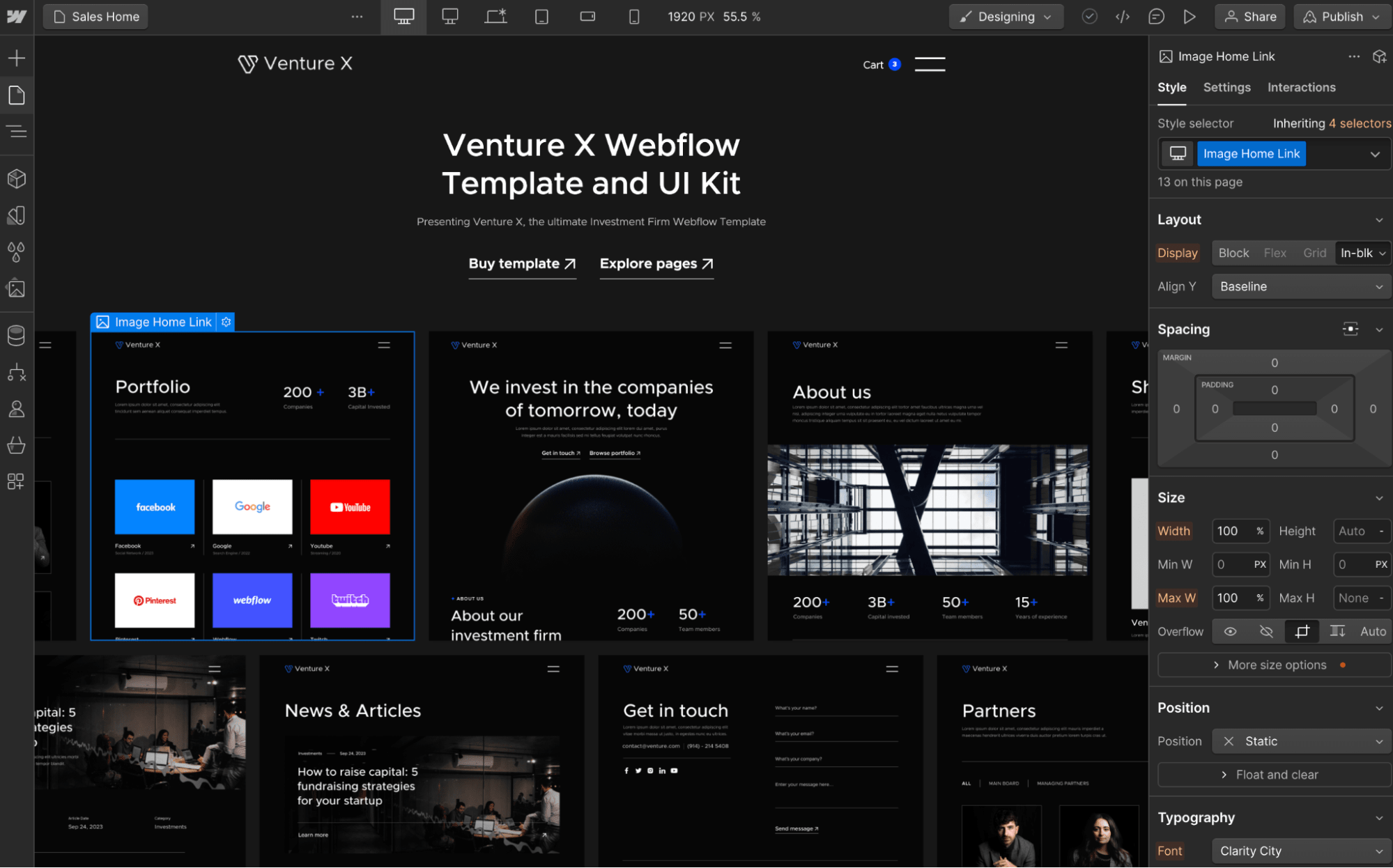This screenshot has height=868, width=1393.
Task: Open page options three-dot menu in top bar
Action: pos(357,17)
